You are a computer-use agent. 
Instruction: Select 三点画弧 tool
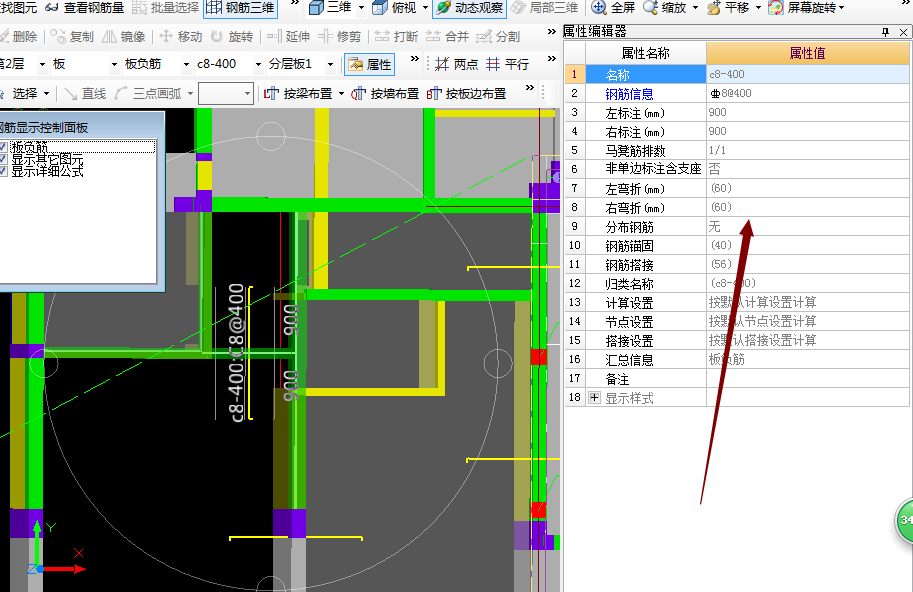154,93
